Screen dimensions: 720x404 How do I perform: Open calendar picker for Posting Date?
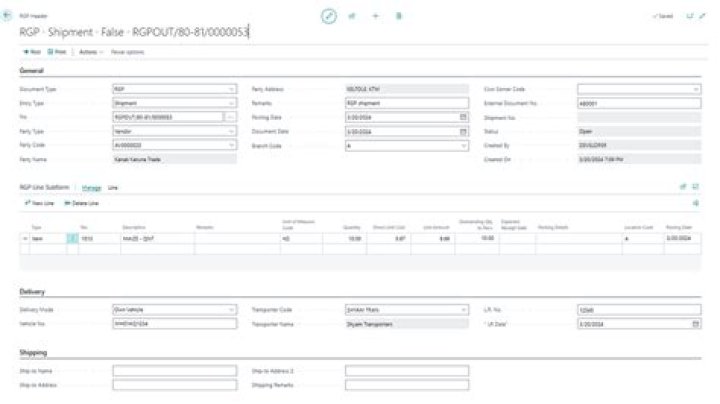click(x=463, y=117)
